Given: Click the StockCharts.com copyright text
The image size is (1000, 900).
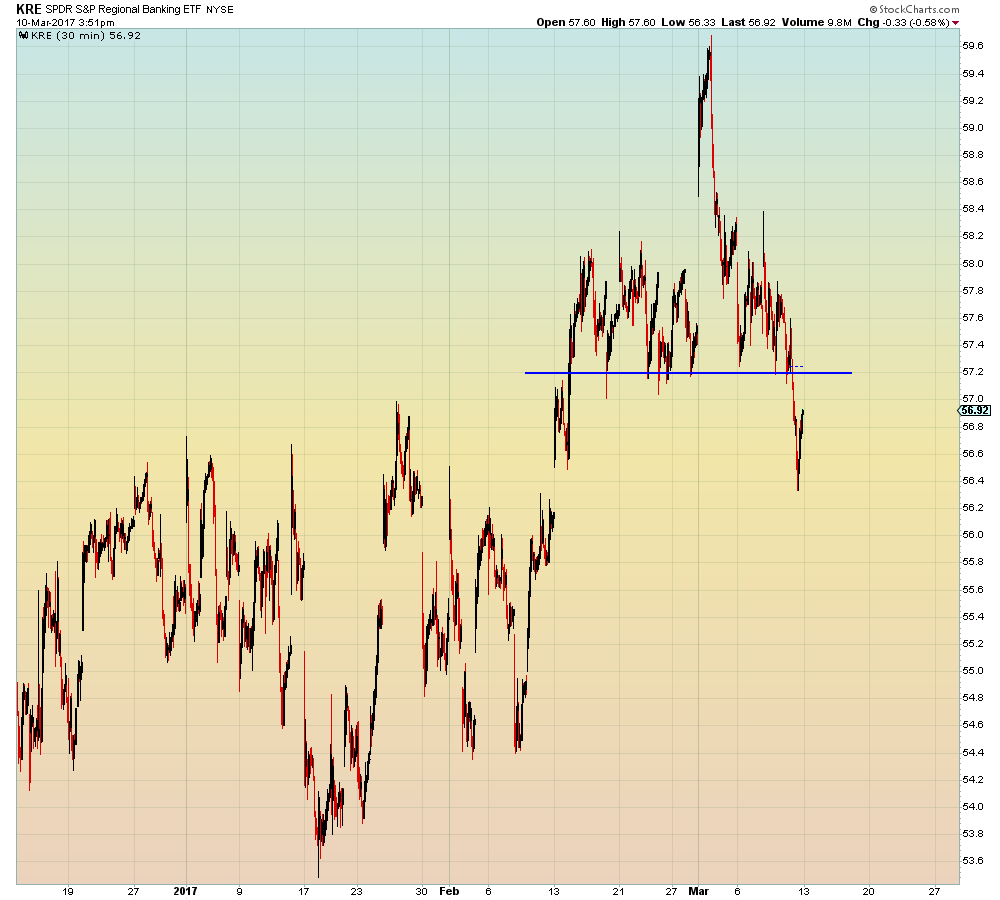Looking at the screenshot, I should 914,9.
